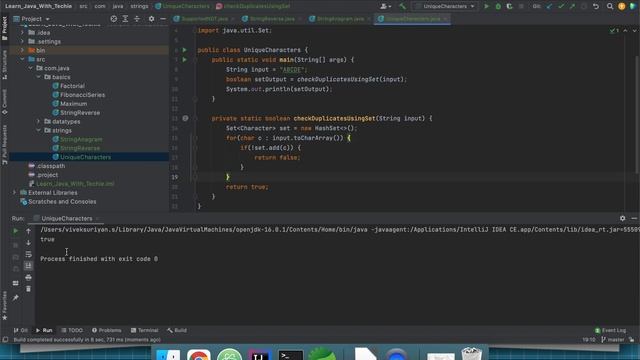
Task: Toggle scroll to end in Run console
Action: (x=28, y=266)
